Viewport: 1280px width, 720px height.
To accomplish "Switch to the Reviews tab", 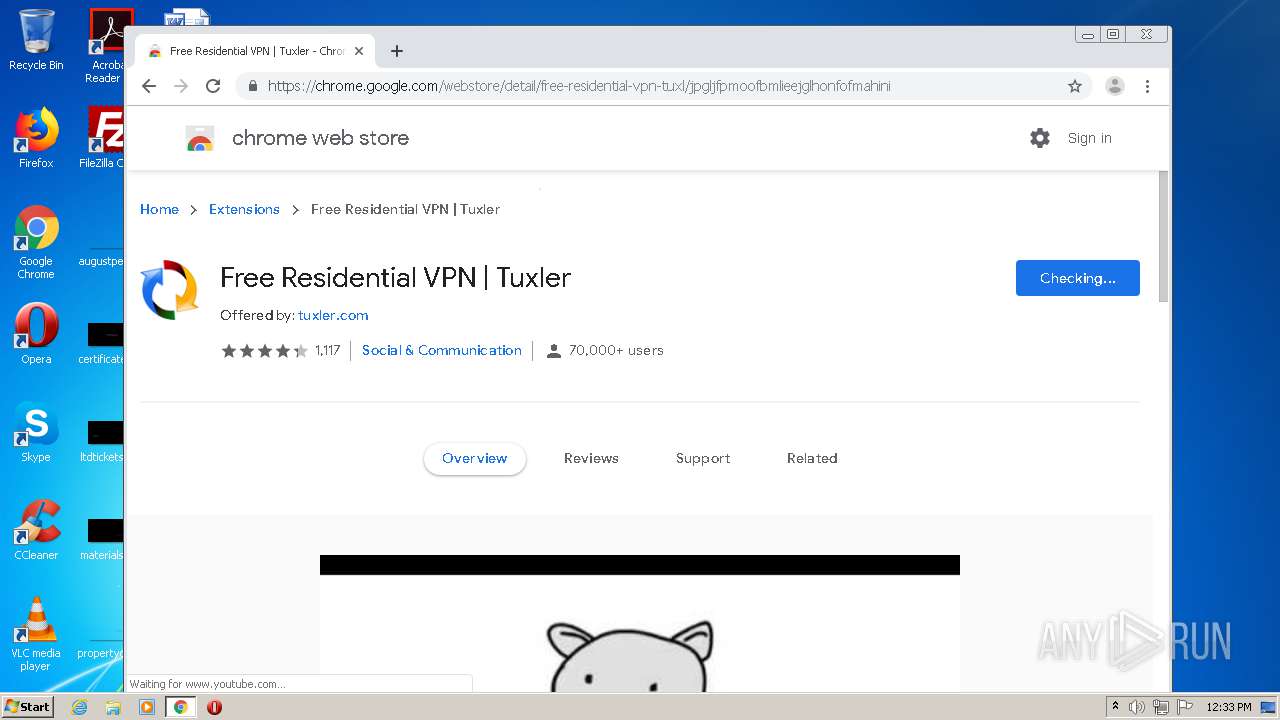I will [x=591, y=458].
